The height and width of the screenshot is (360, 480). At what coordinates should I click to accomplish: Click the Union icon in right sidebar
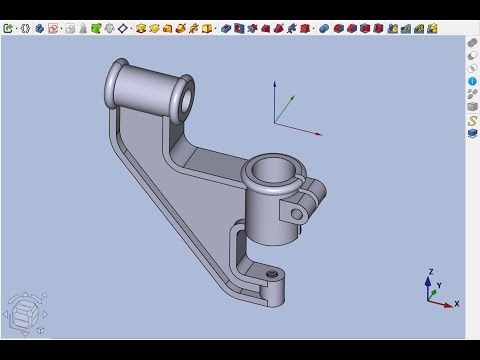coord(472,43)
